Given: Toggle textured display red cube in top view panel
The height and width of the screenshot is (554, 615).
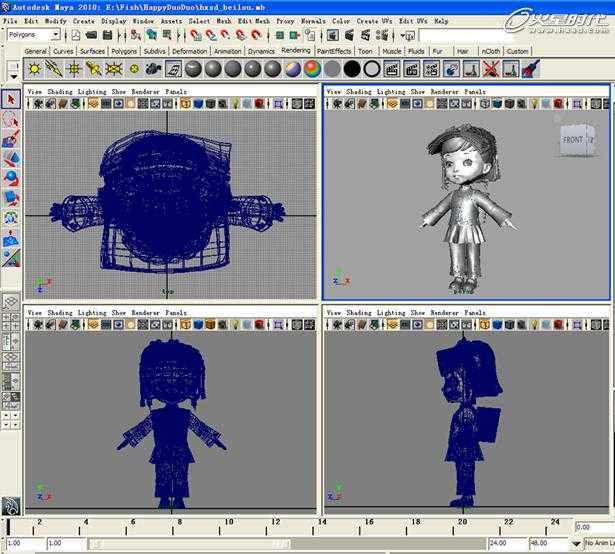Looking at the screenshot, I should pyautogui.click(x=260, y=104).
